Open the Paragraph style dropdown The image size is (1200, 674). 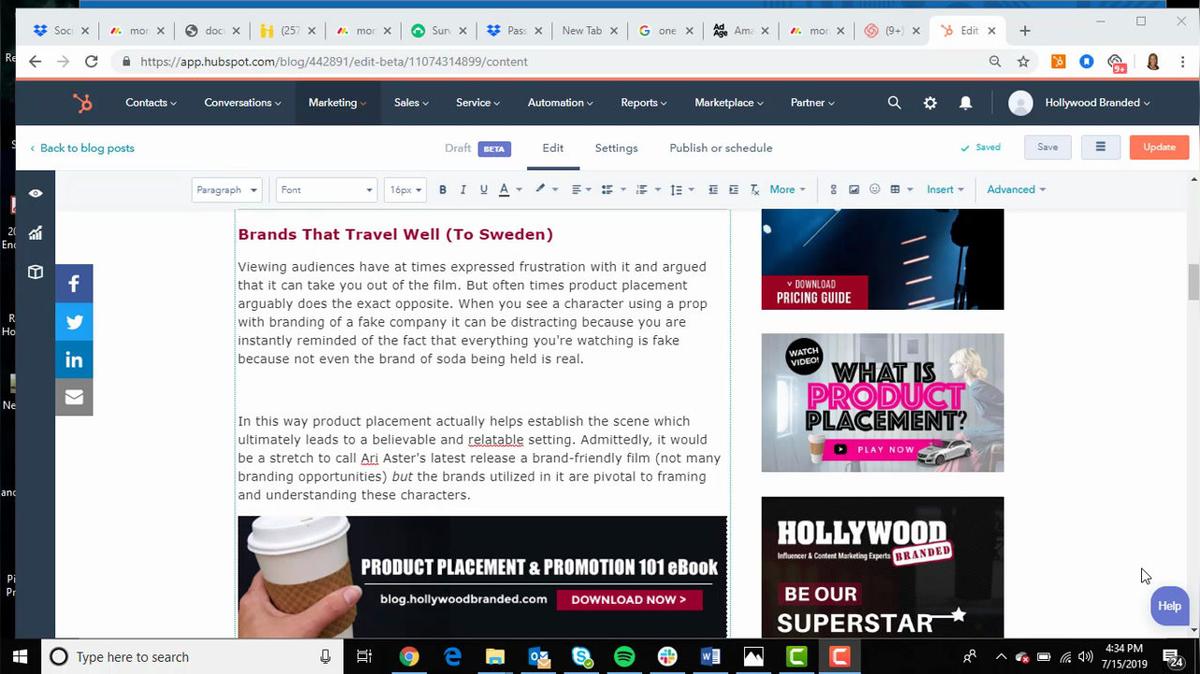coord(227,190)
